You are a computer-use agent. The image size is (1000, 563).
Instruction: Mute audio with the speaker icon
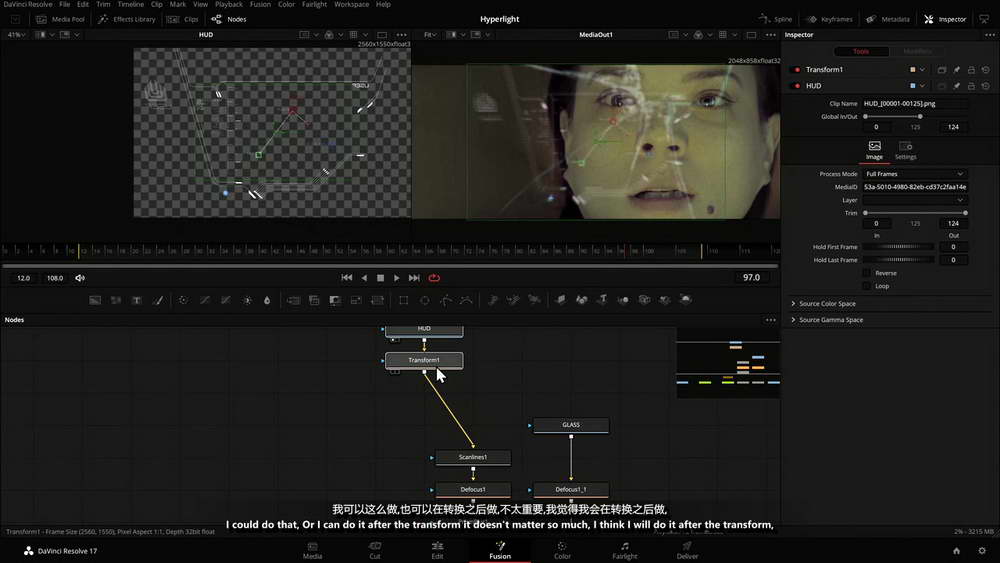point(80,278)
